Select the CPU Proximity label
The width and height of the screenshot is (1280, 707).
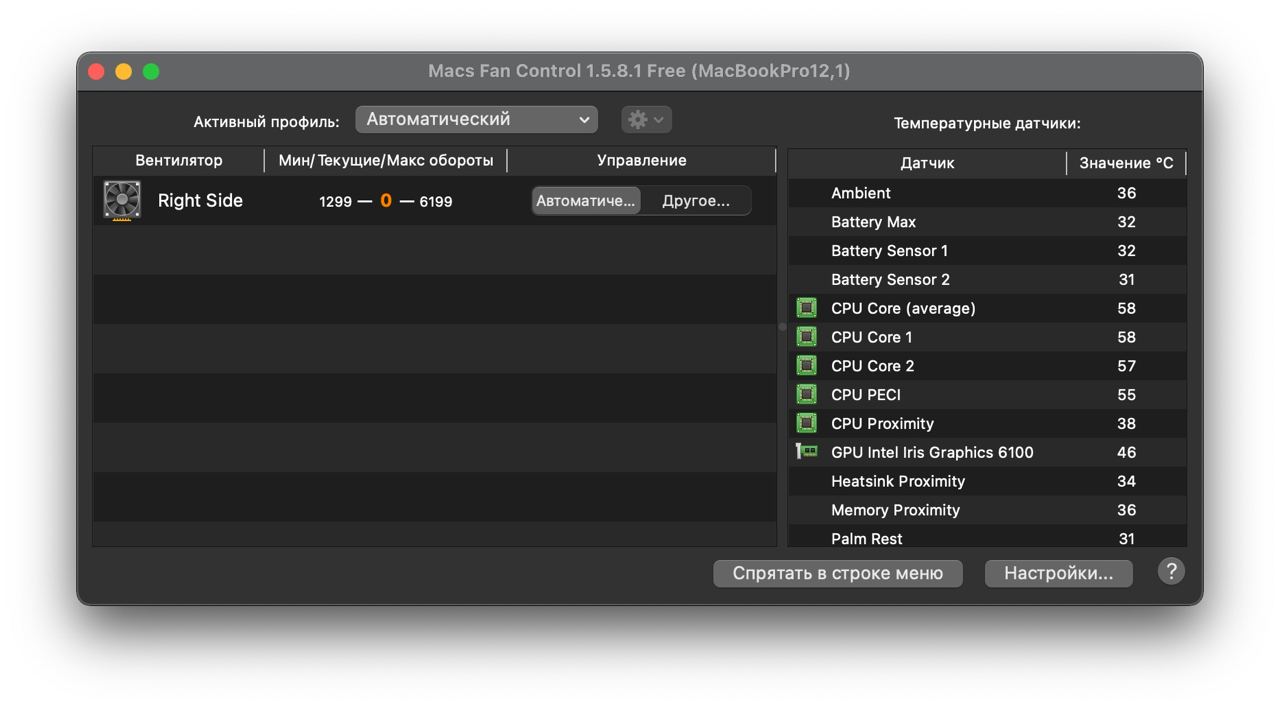[x=882, y=423]
